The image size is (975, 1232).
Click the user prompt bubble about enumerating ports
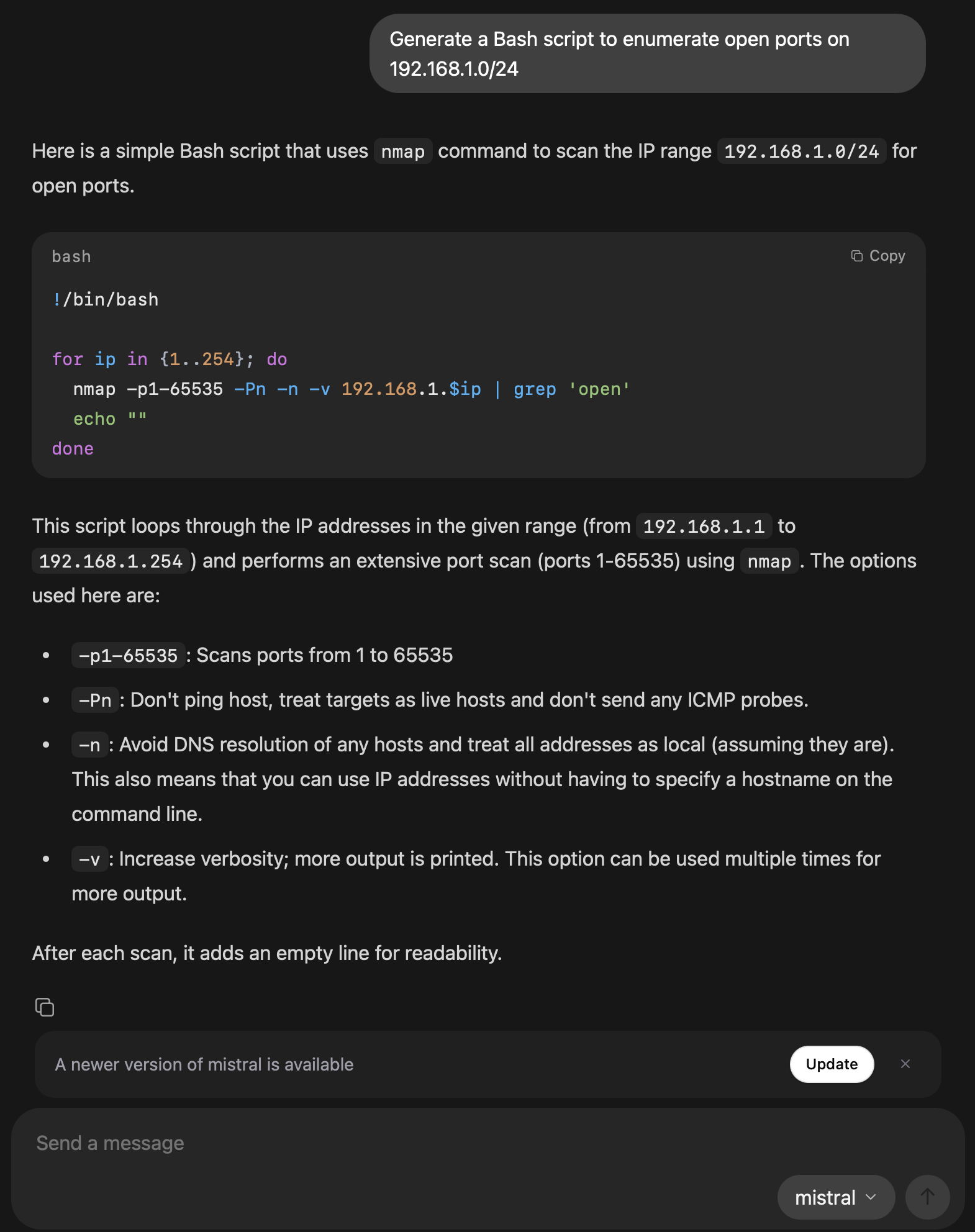coord(647,54)
